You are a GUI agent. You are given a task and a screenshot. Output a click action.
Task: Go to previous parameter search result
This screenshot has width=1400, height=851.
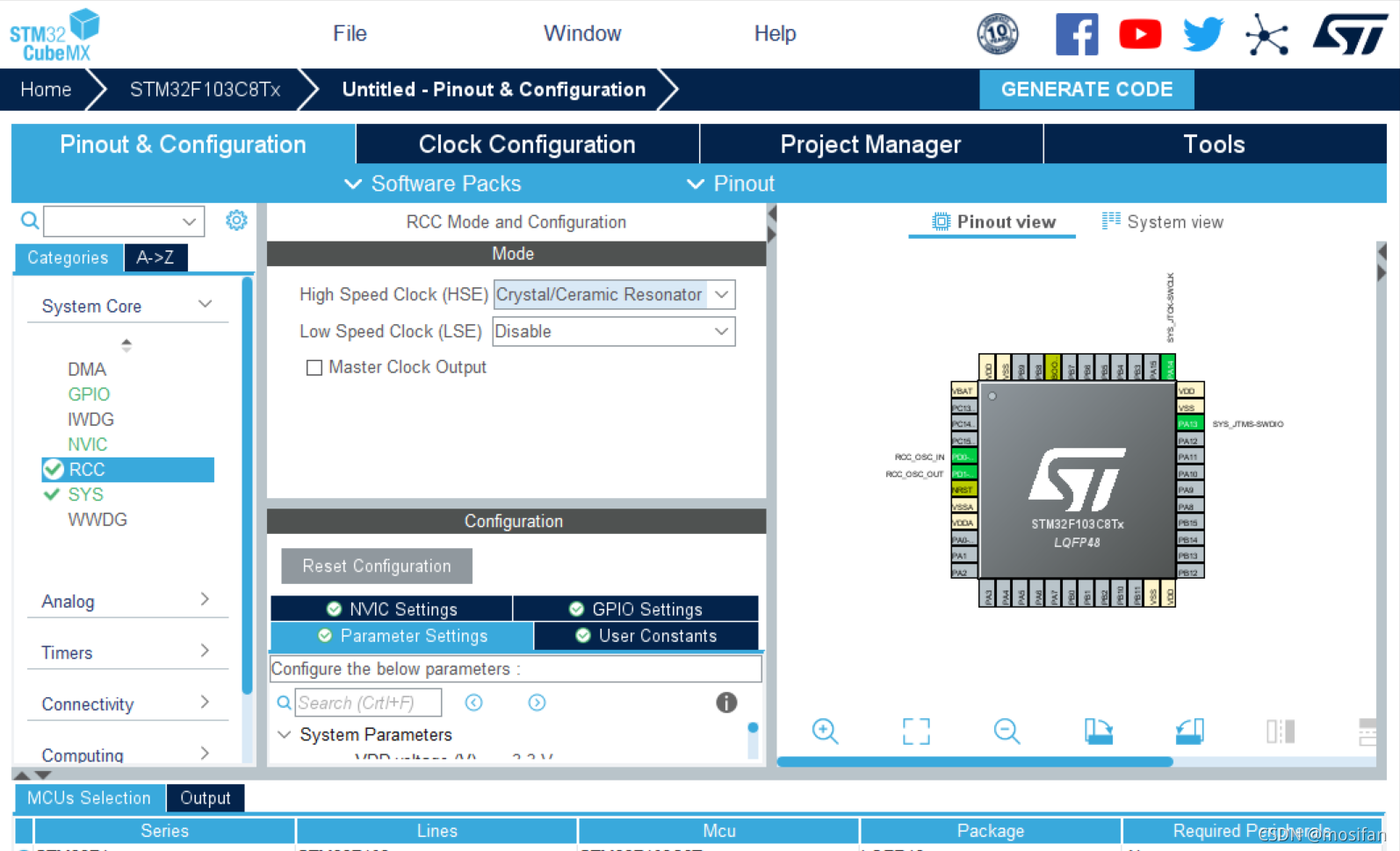tap(474, 703)
